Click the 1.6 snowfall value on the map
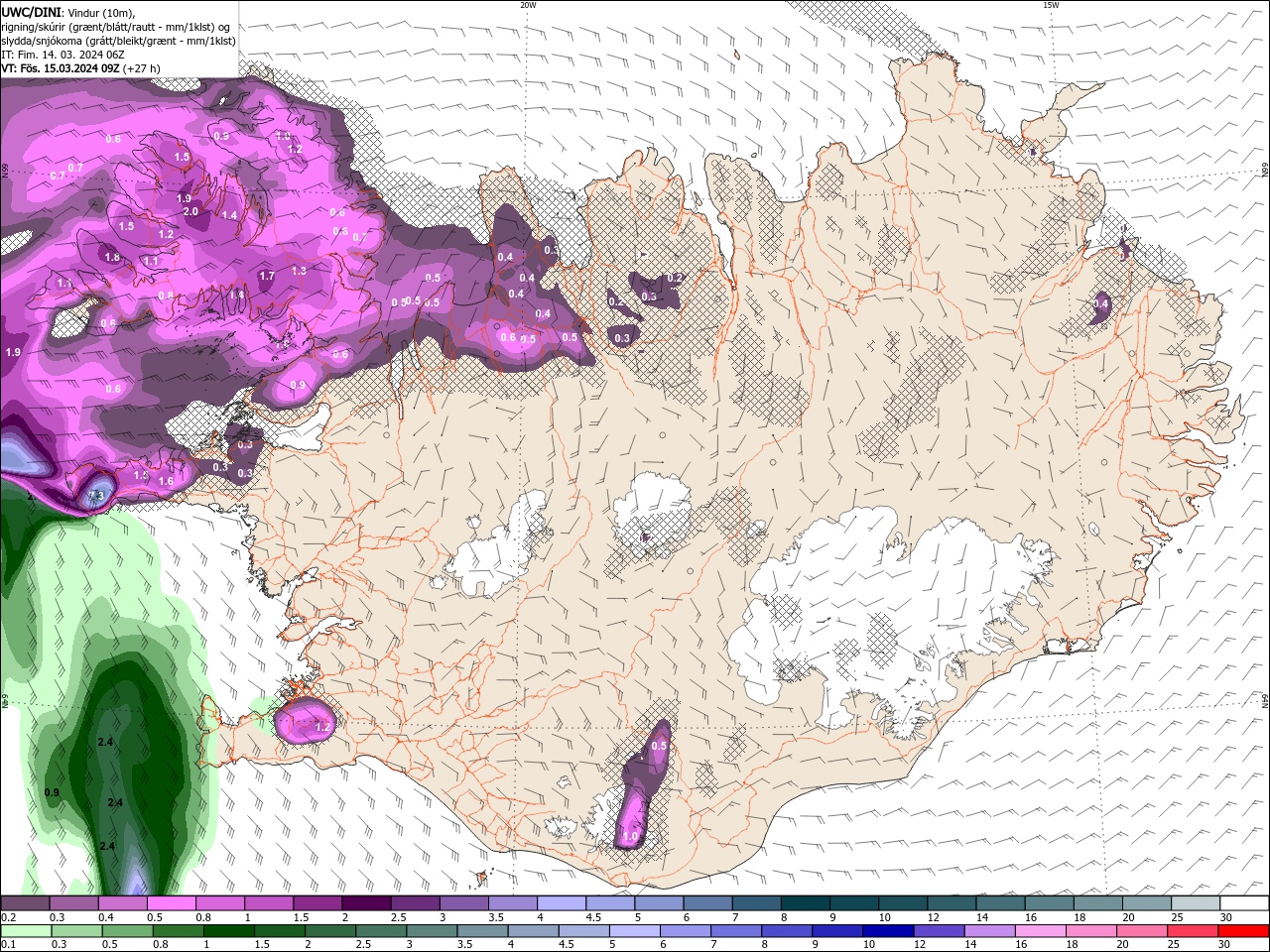The image size is (1270, 952). click(166, 481)
